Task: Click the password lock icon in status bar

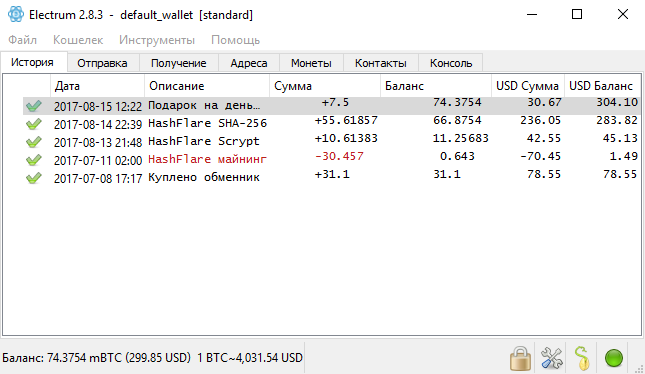Action: (x=520, y=358)
